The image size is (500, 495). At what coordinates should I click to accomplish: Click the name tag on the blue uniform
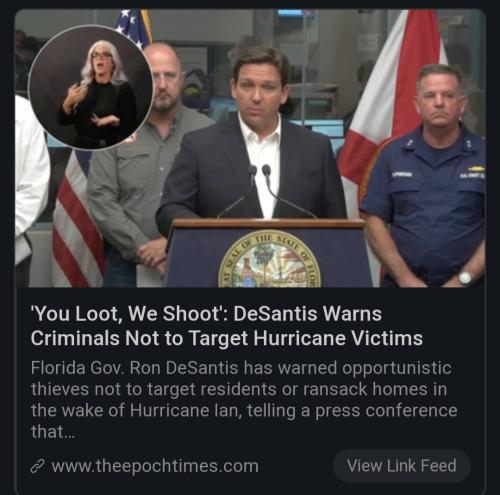point(403,174)
